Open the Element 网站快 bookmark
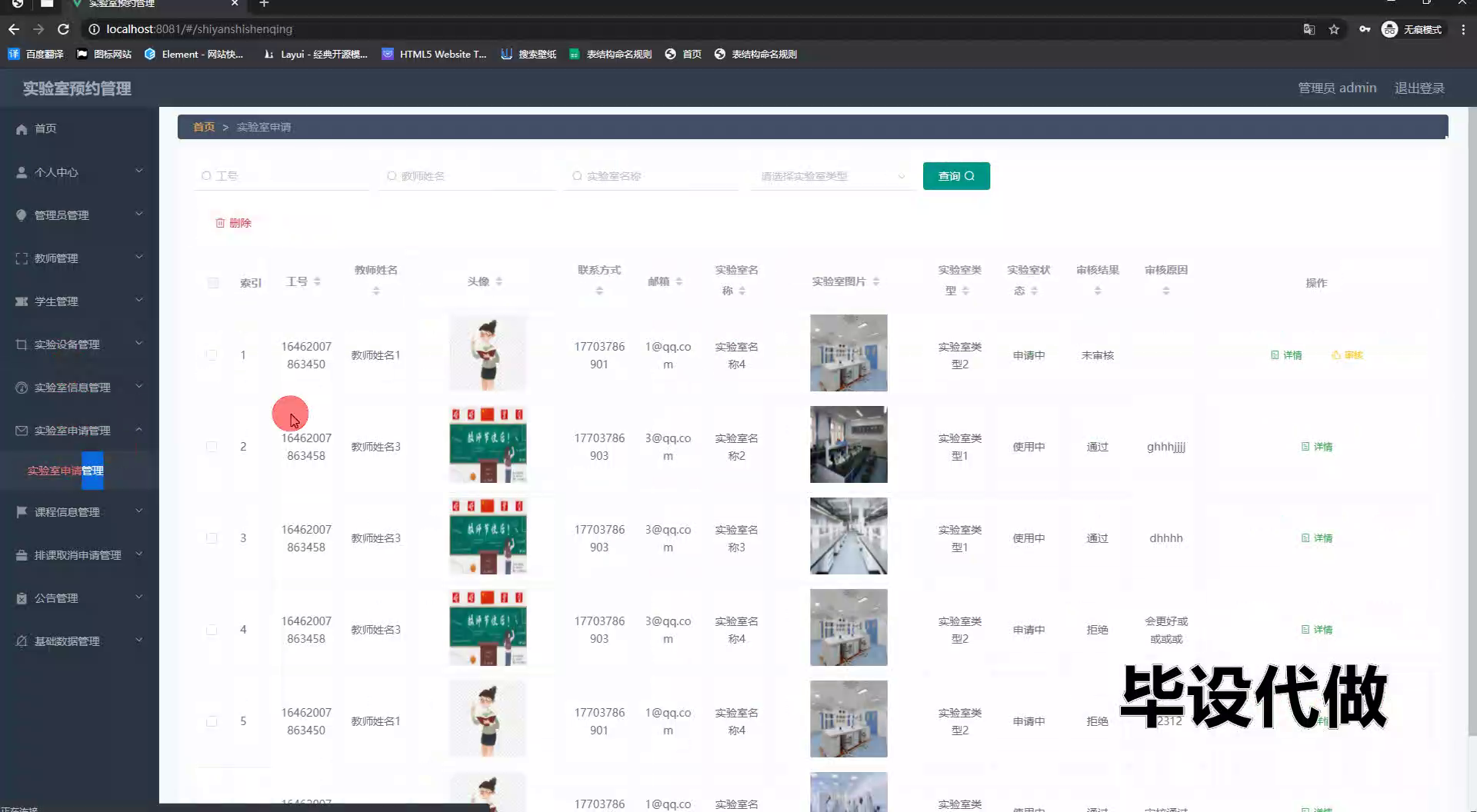 click(194, 54)
